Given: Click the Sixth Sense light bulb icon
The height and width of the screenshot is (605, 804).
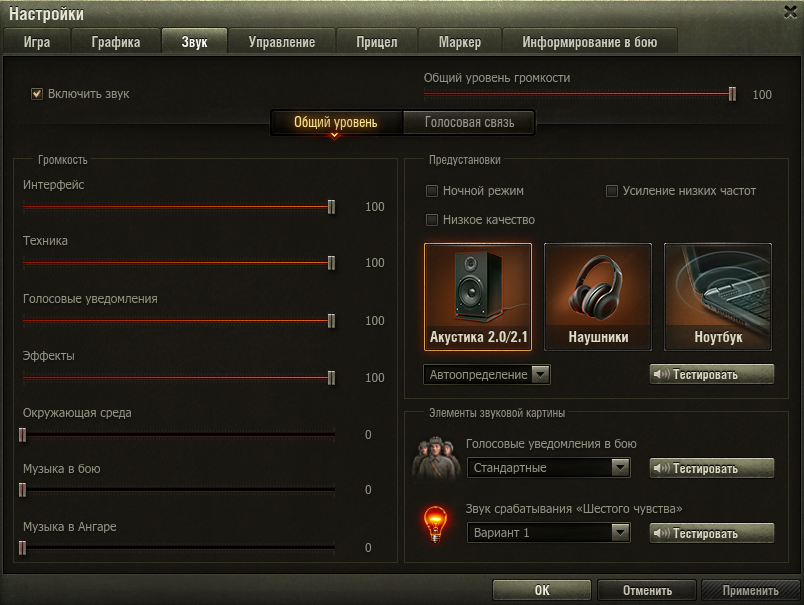Looking at the screenshot, I should pyautogui.click(x=435, y=524).
